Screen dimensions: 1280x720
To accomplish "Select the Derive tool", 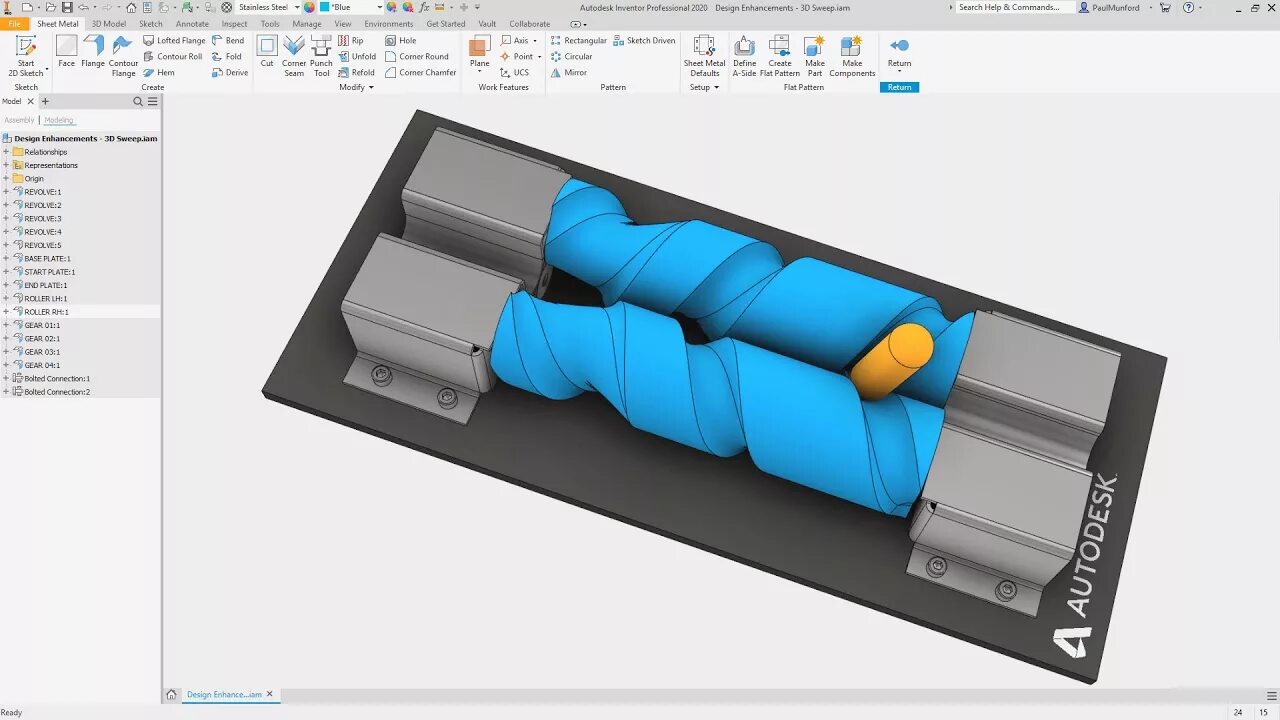I will (x=230, y=73).
